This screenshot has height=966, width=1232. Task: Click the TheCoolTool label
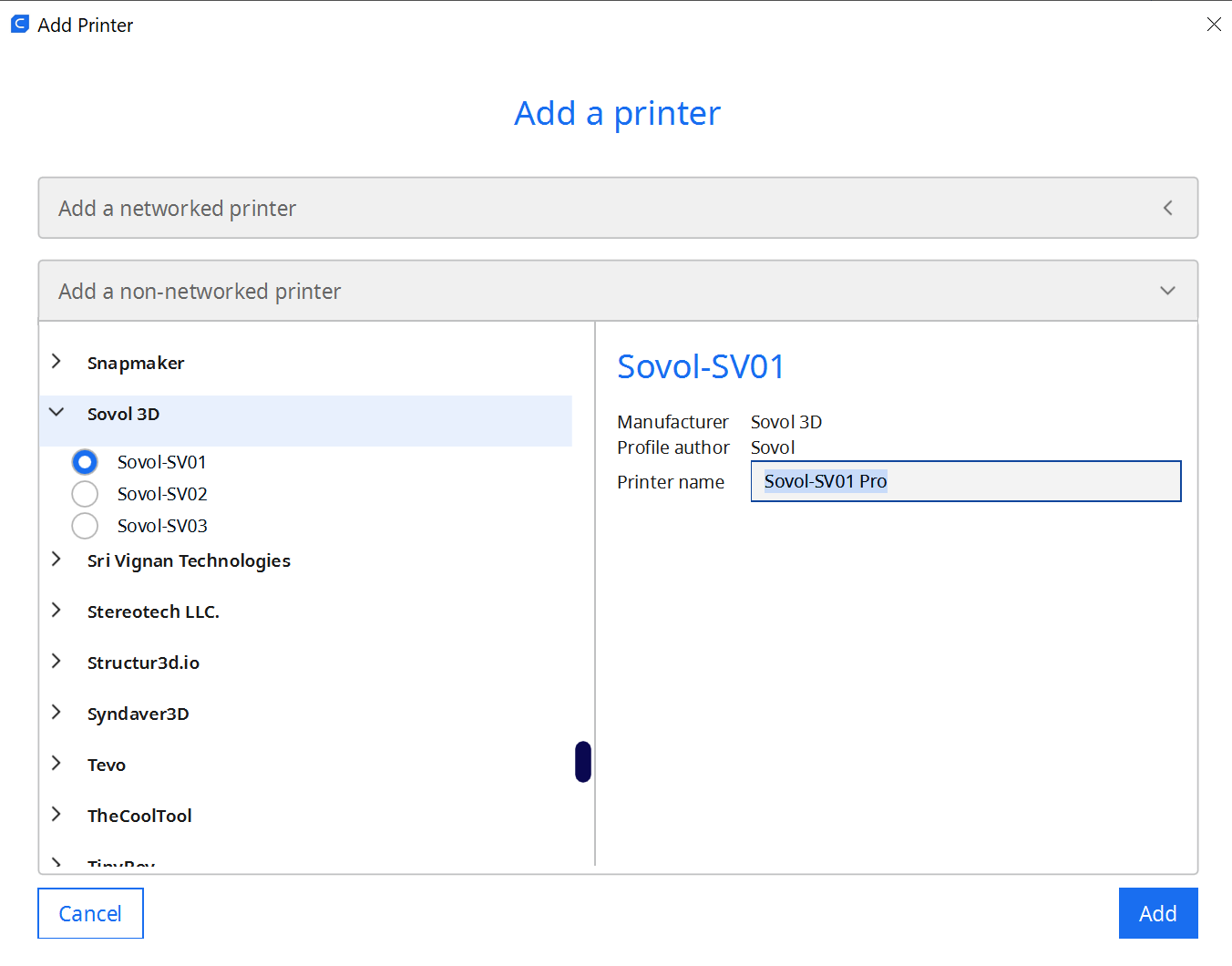139,816
